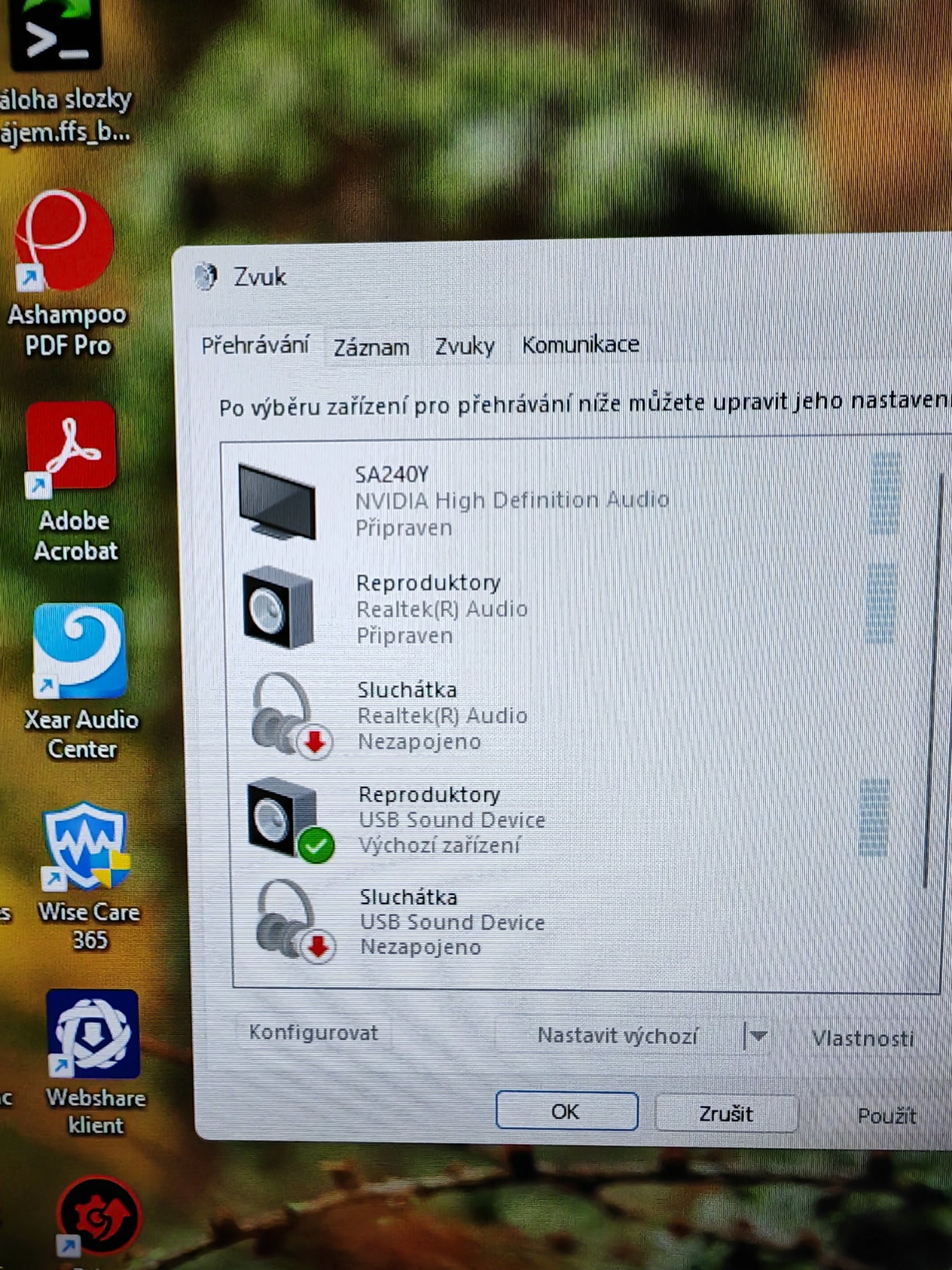Open the Komunikace tab
The image size is (952, 1270).
580,345
